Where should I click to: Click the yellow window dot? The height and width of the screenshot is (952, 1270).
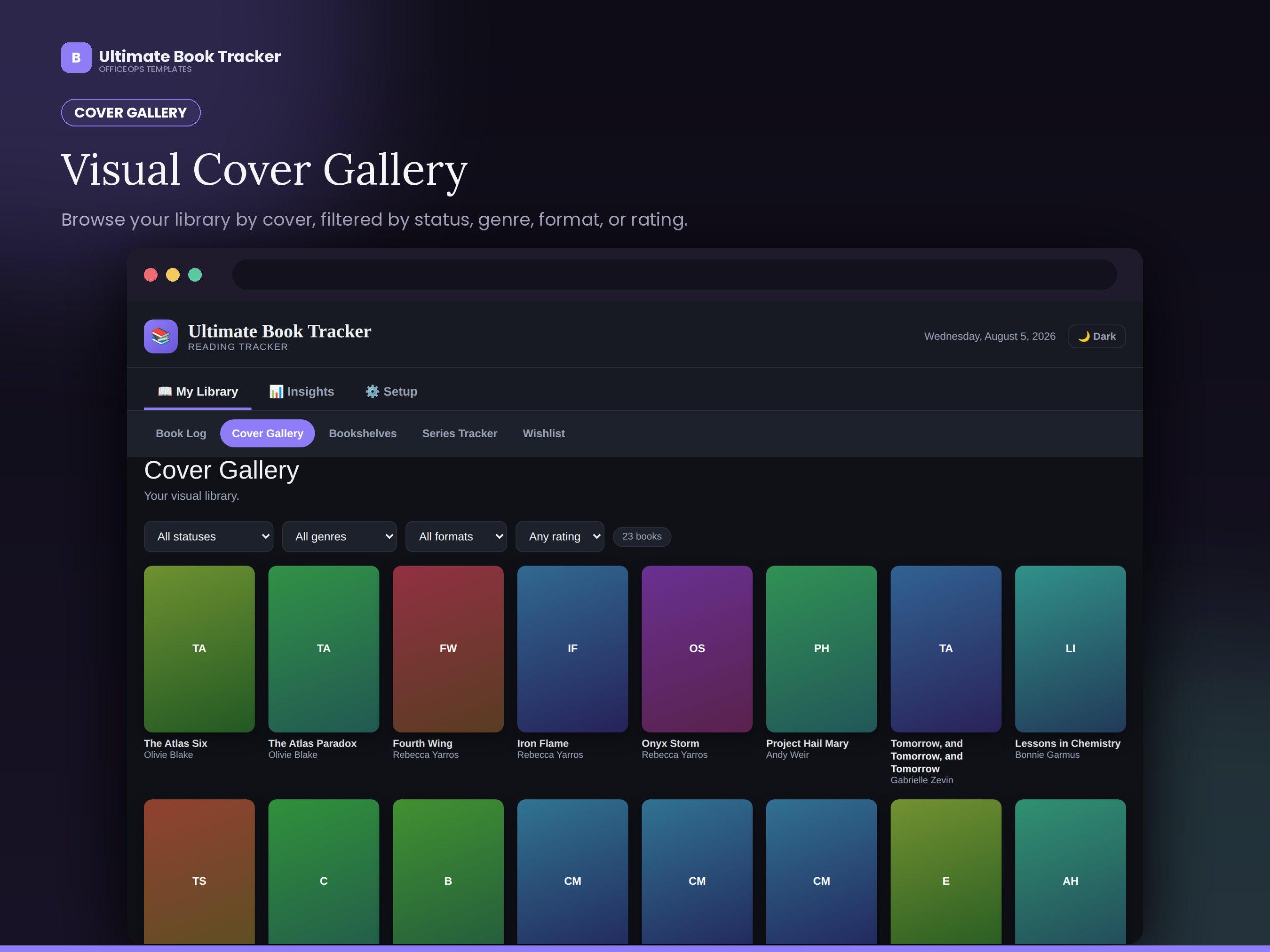click(x=173, y=275)
